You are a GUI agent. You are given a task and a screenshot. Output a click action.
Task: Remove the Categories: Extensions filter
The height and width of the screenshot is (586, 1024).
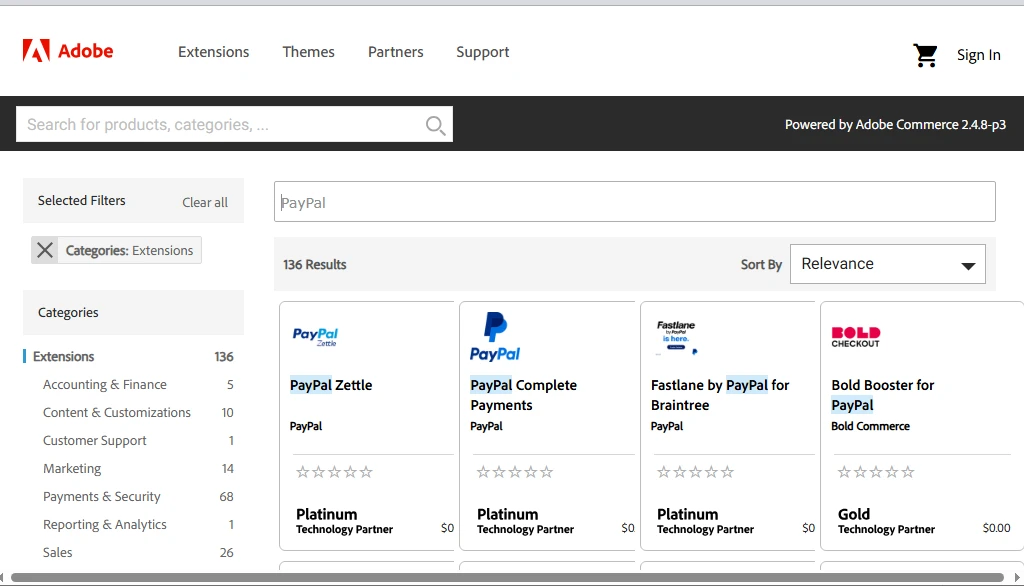click(x=45, y=250)
